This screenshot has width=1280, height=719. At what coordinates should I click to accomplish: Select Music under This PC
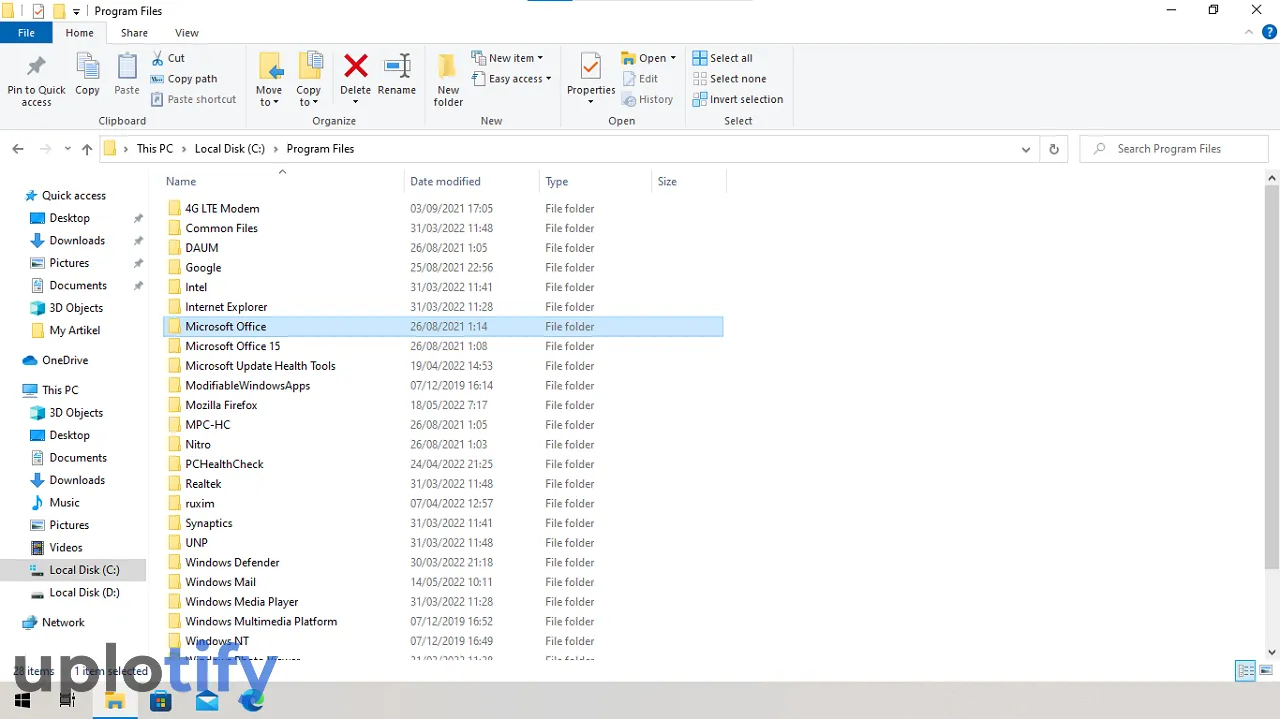pos(64,503)
